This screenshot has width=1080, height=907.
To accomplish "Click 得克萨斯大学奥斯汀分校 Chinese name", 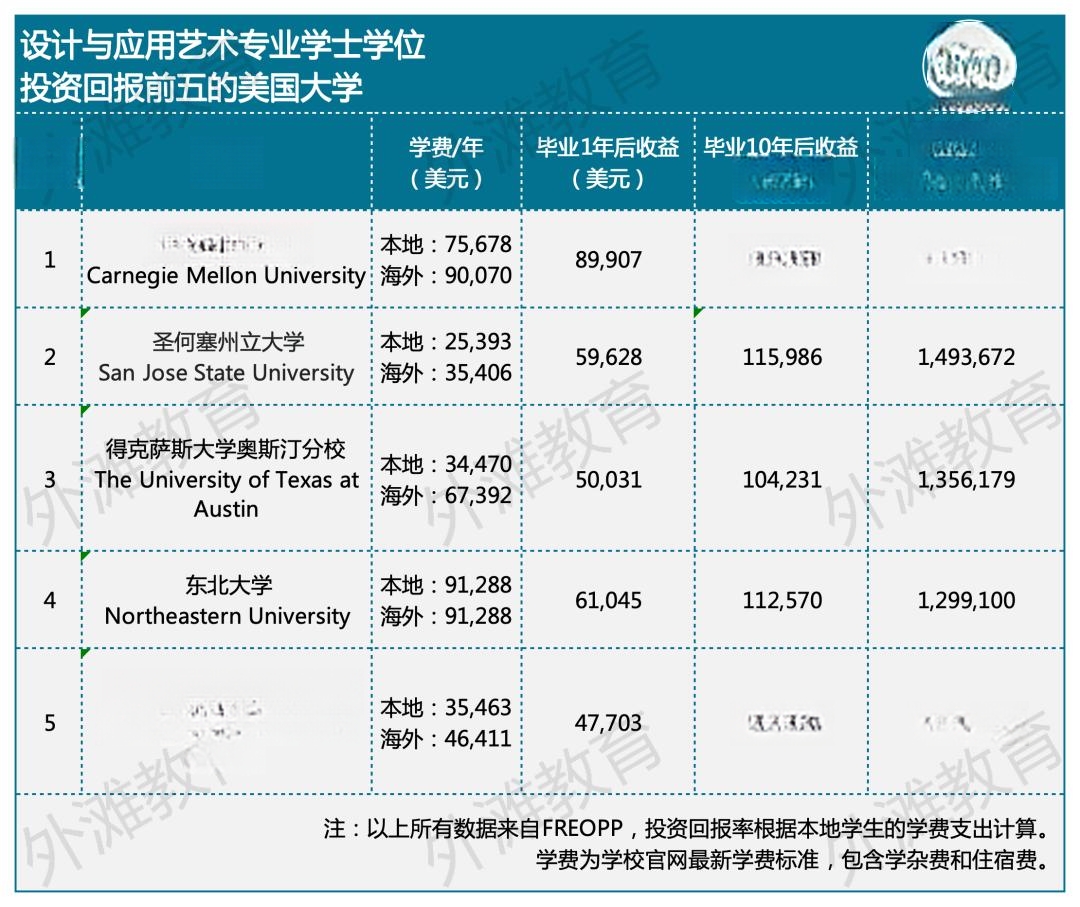I will click(226, 449).
